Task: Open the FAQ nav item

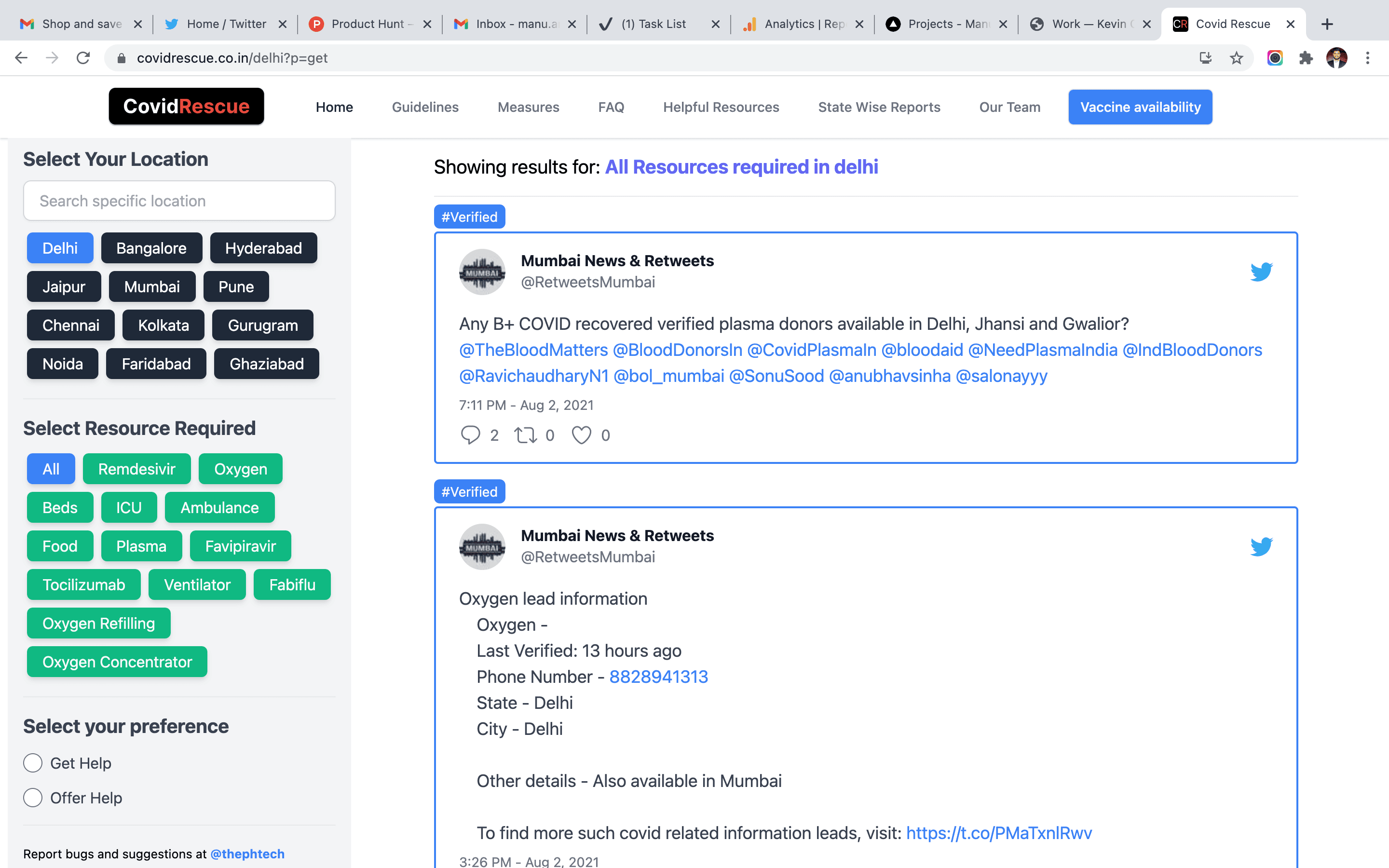Action: (611, 108)
